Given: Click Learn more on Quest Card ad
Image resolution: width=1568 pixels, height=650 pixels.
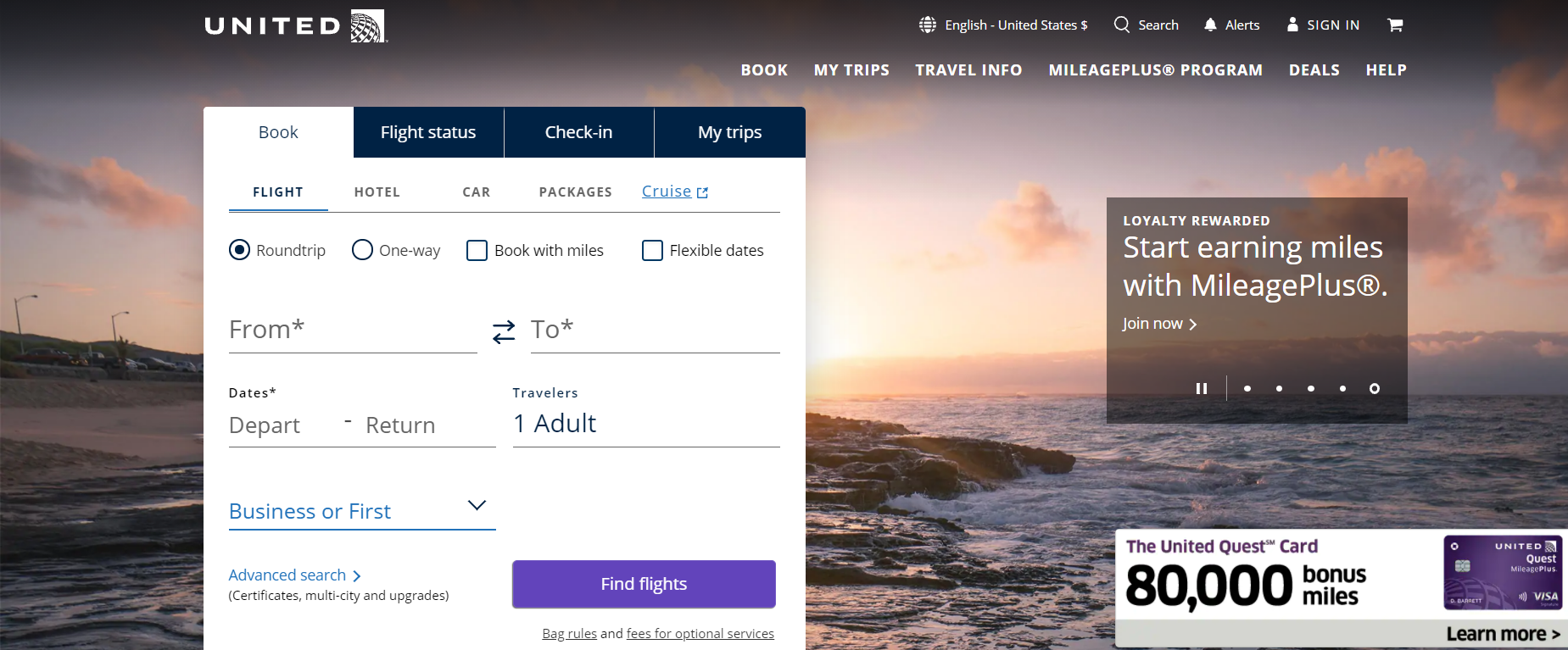Looking at the screenshot, I should (x=1503, y=634).
